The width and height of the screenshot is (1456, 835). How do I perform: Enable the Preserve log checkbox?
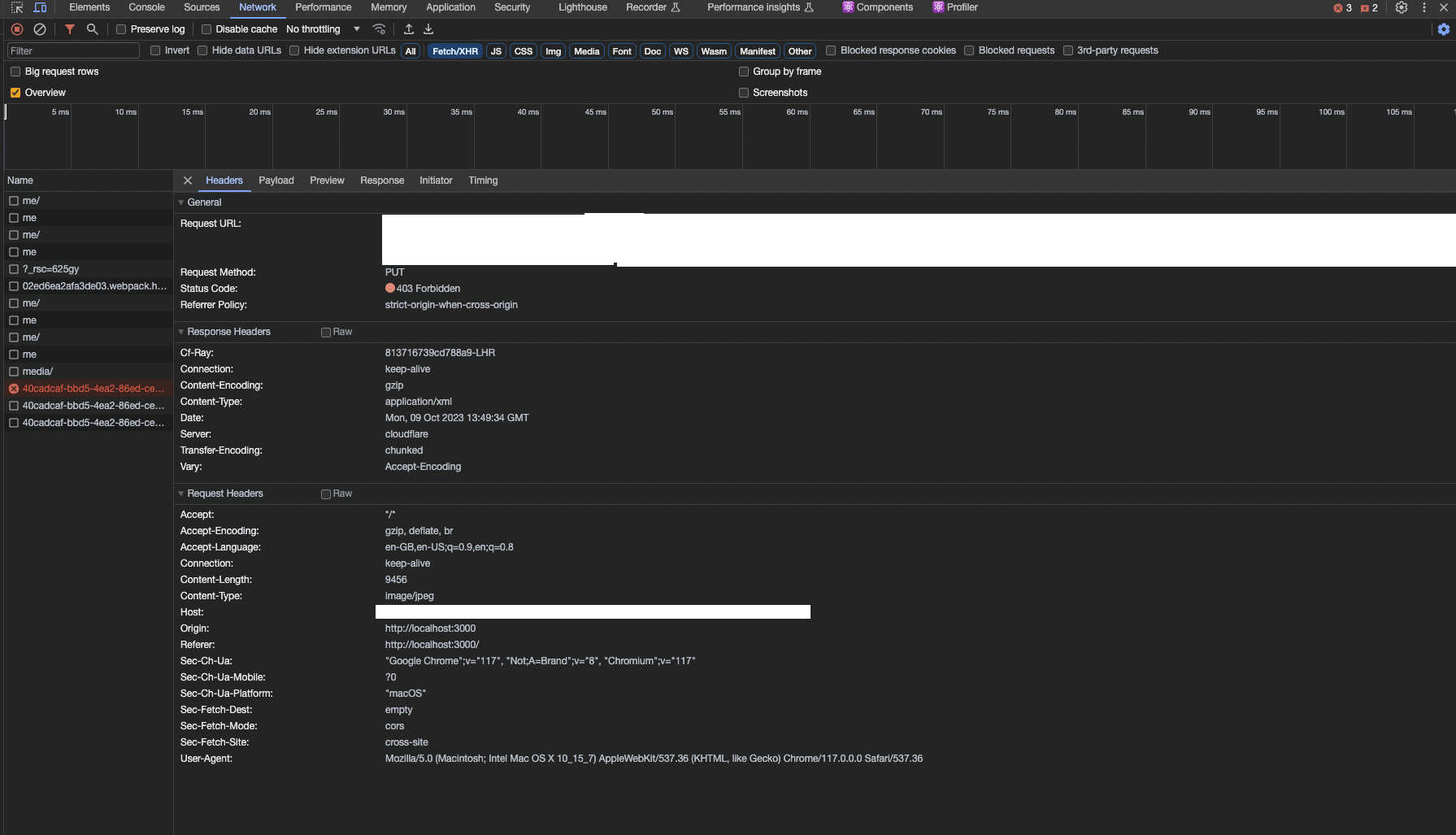click(121, 28)
